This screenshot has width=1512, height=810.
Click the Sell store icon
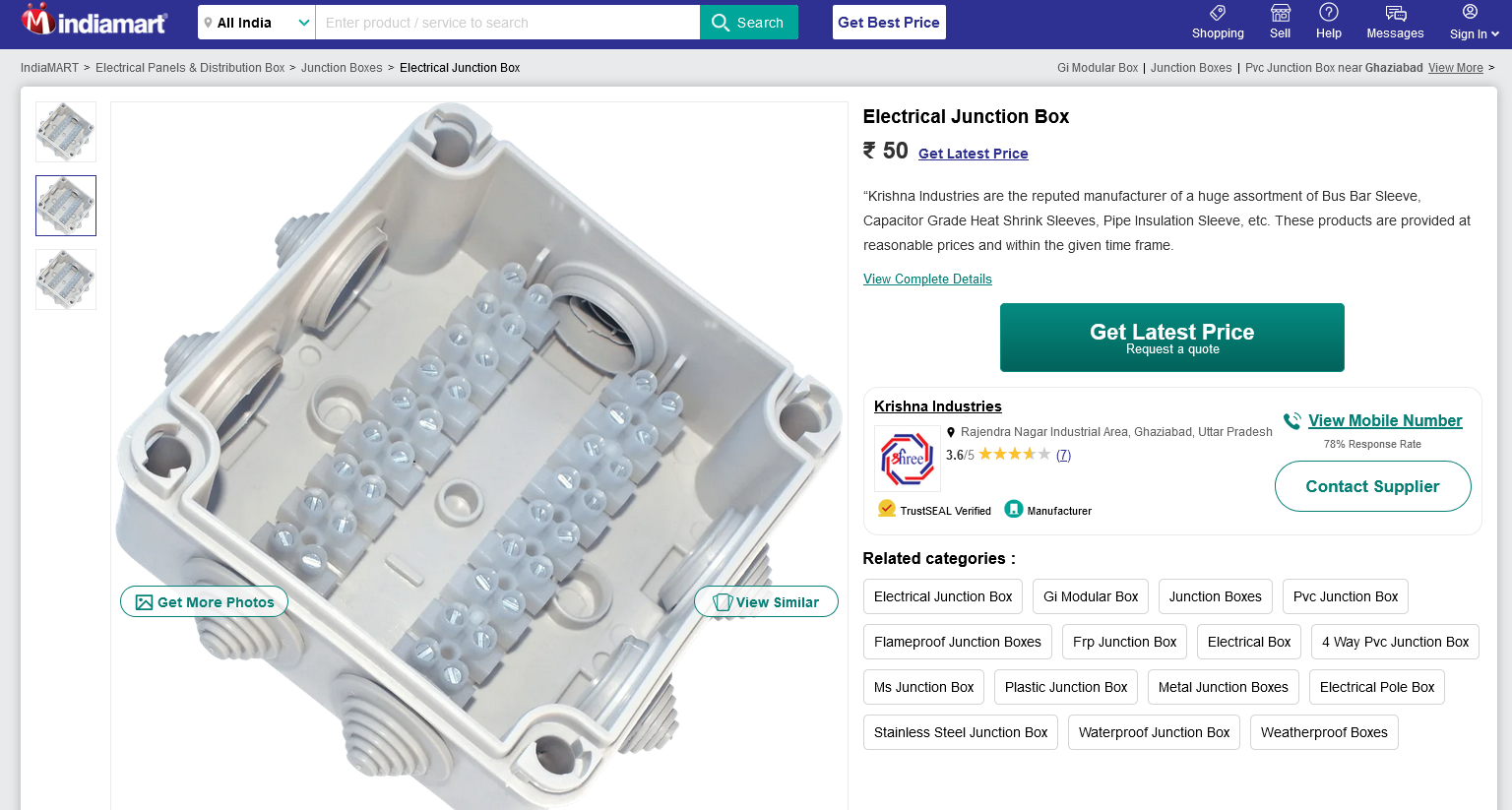[x=1280, y=13]
